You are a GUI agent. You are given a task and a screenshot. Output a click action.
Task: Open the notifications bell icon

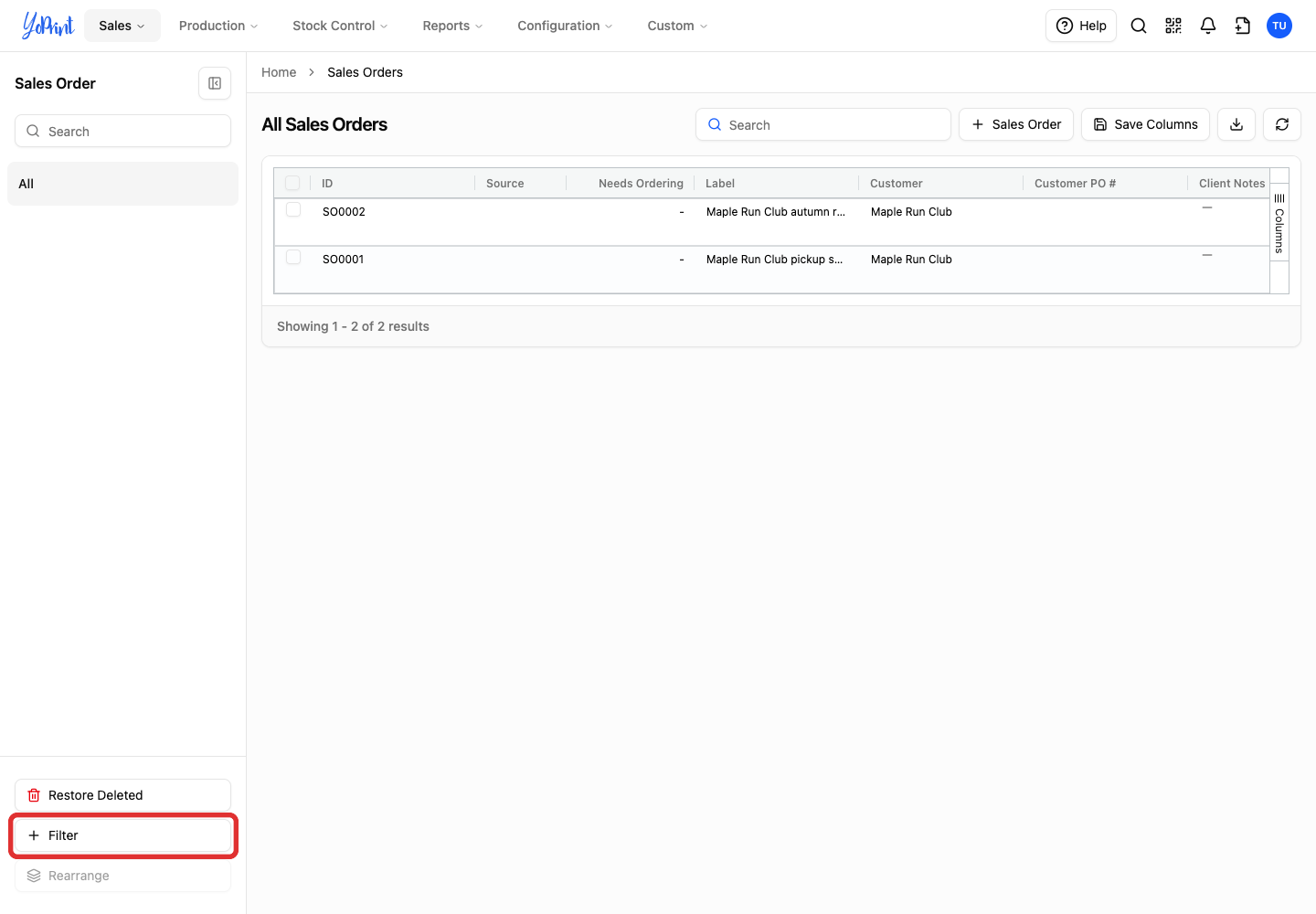pos(1208,26)
